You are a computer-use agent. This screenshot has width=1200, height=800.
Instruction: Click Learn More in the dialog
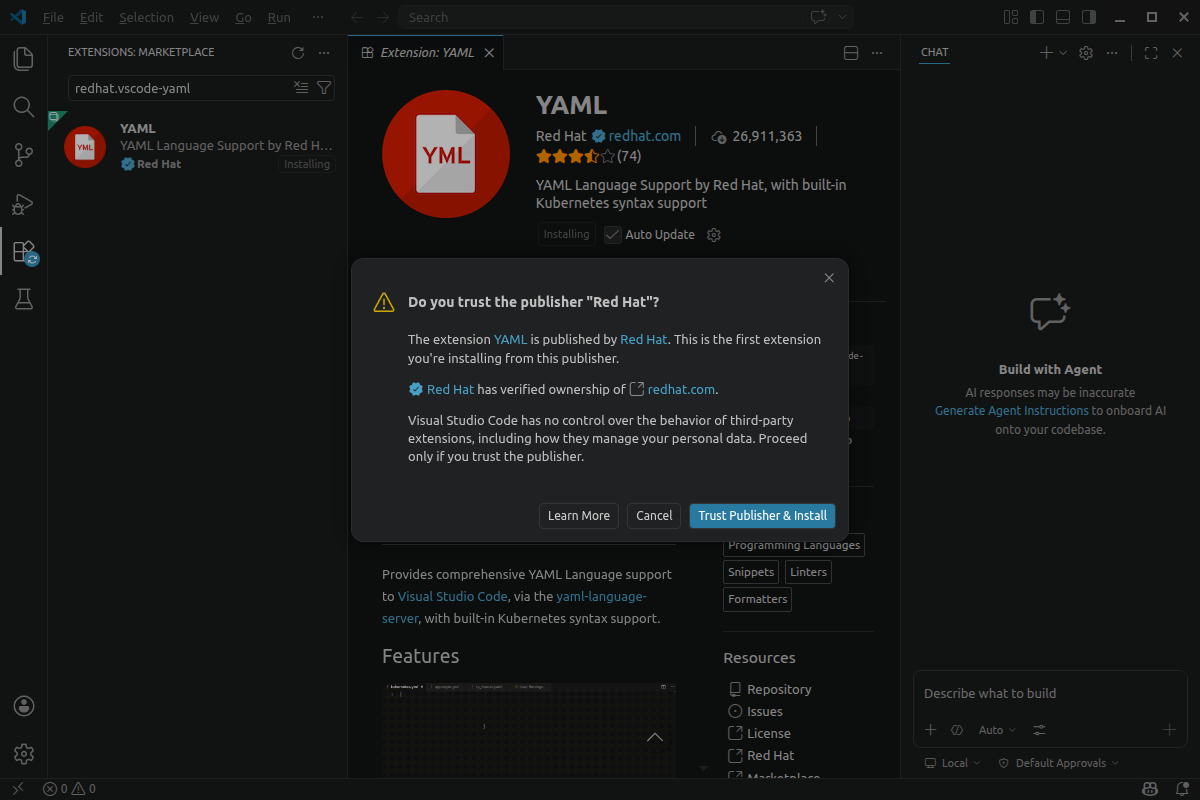click(x=579, y=516)
